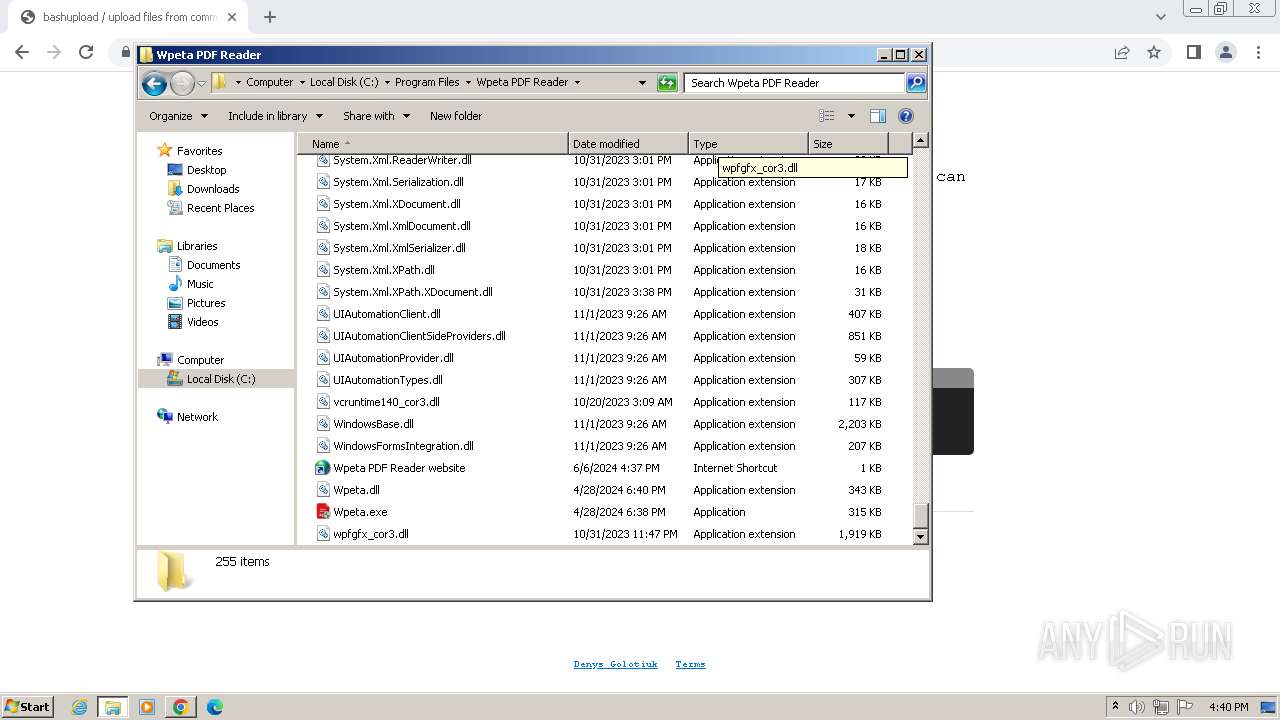The image size is (1280, 720).
Task: Click the Explorer Back arrow button
Action: [154, 83]
